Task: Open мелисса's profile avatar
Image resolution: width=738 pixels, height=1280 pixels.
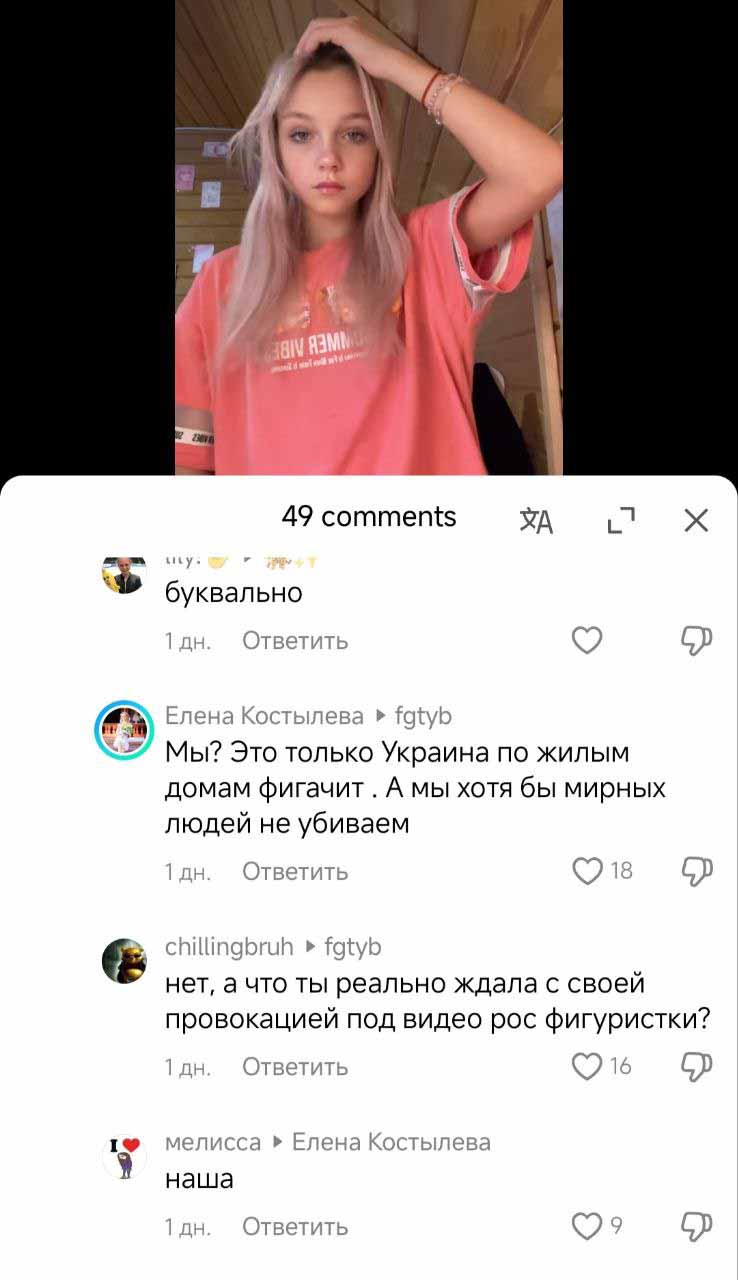Action: [x=124, y=1156]
